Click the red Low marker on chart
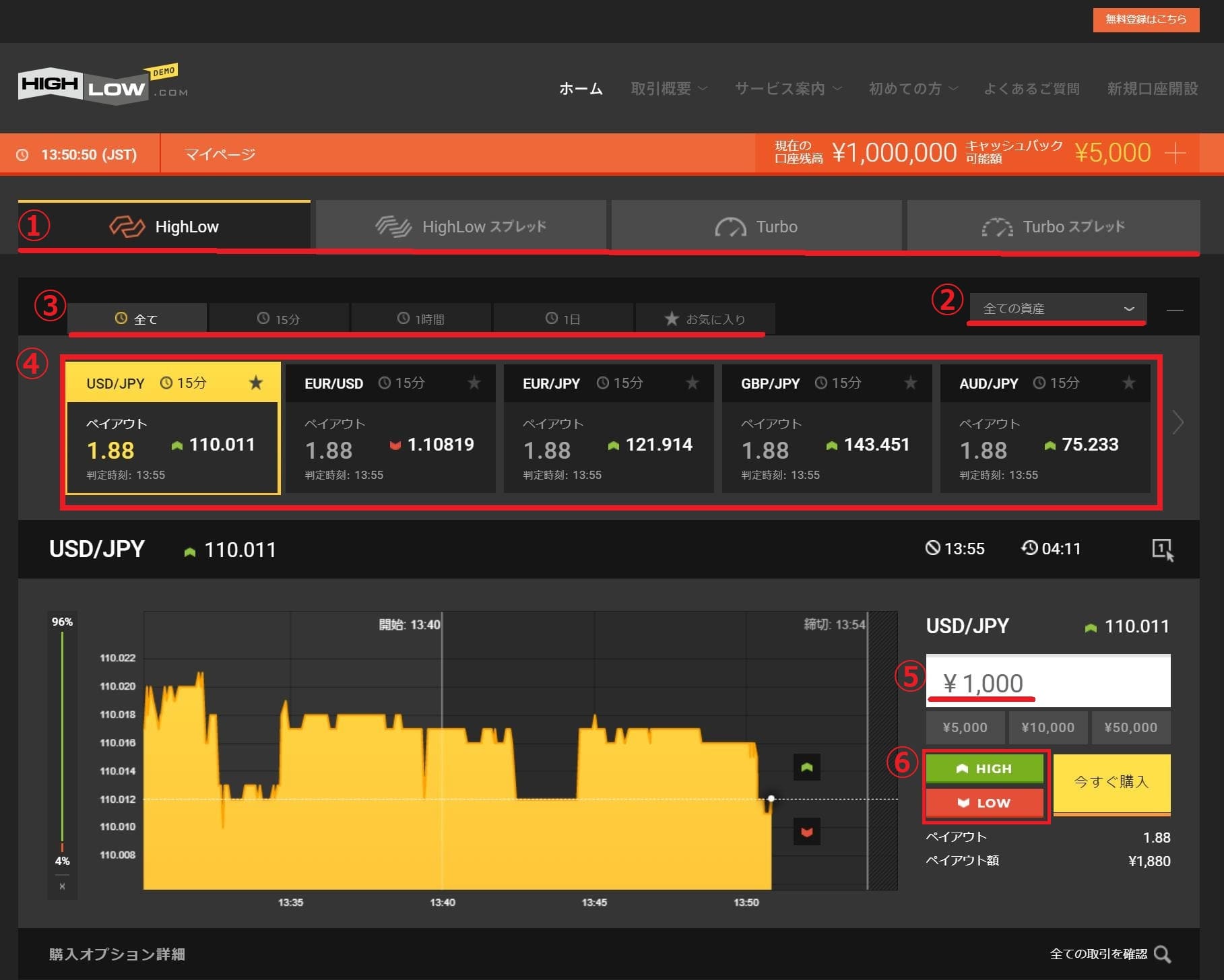The width and height of the screenshot is (1224, 980). tap(807, 832)
